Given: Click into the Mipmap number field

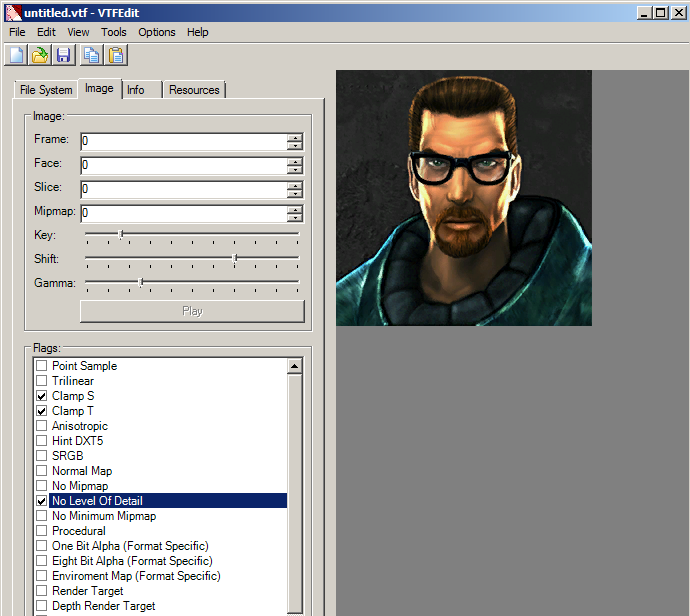Looking at the screenshot, I should coord(184,213).
